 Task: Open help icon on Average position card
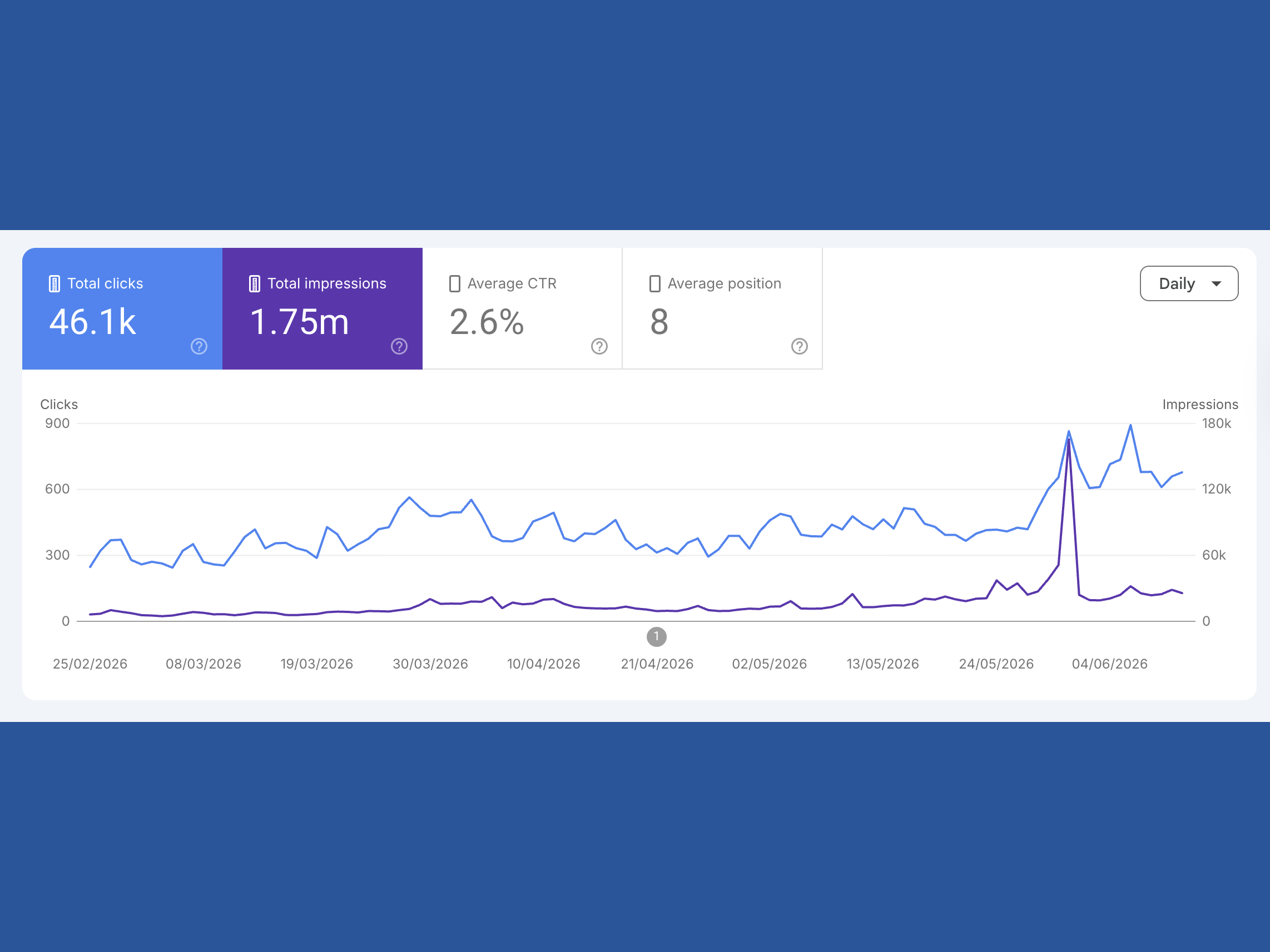799,346
